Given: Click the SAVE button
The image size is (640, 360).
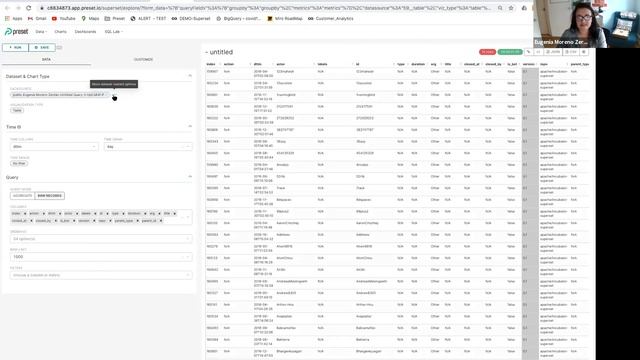Looking at the screenshot, I should pyautogui.click(x=42, y=47).
